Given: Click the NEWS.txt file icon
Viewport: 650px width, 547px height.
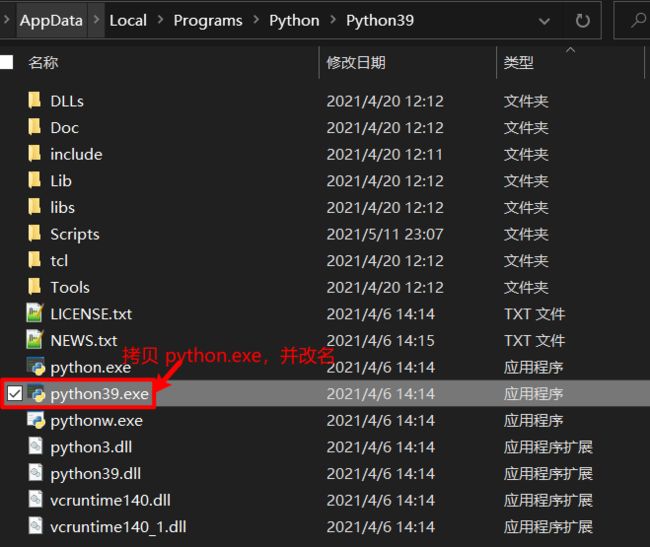Looking at the screenshot, I should coord(35,340).
